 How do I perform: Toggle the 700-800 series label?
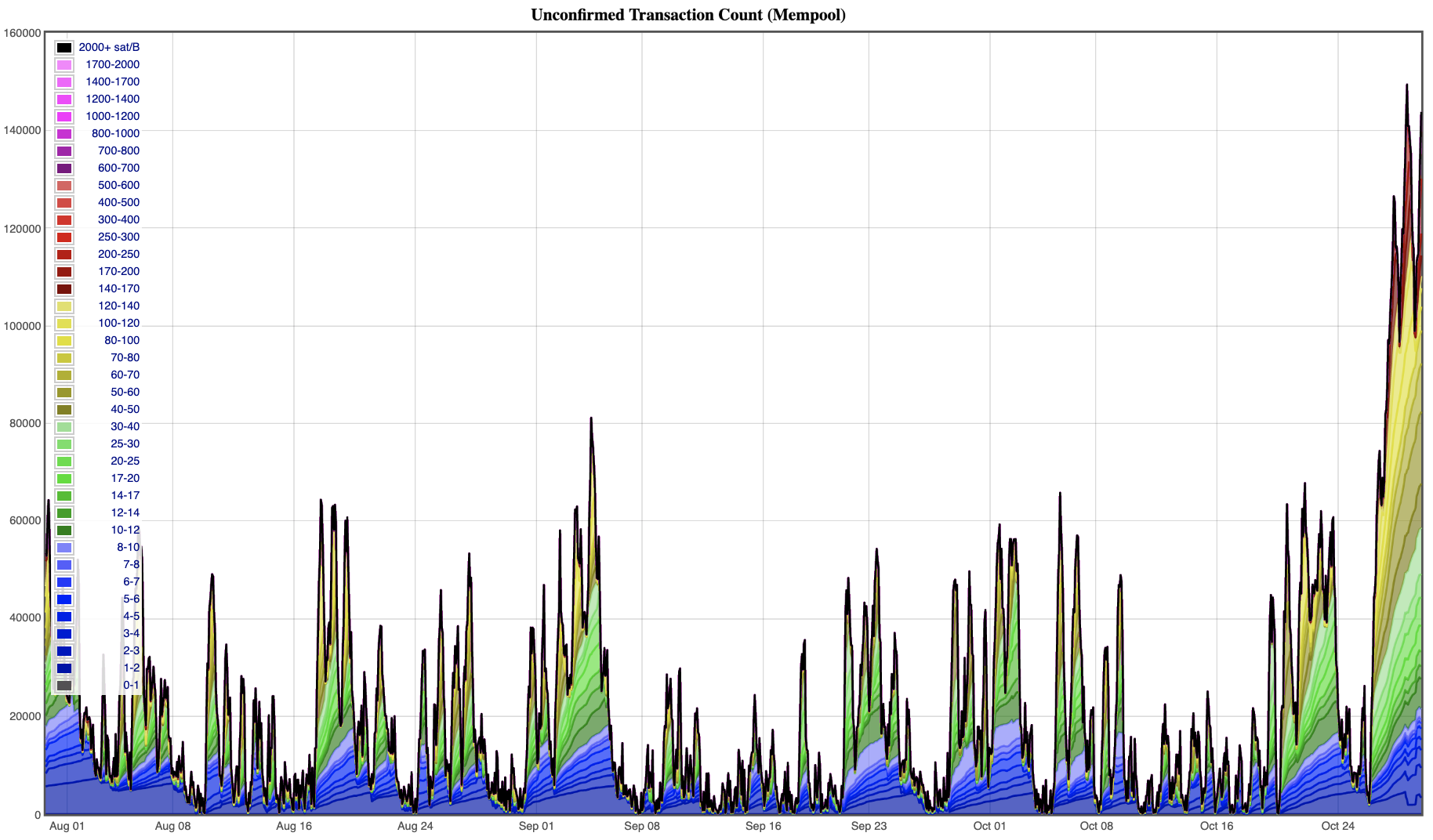pyautogui.click(x=119, y=151)
